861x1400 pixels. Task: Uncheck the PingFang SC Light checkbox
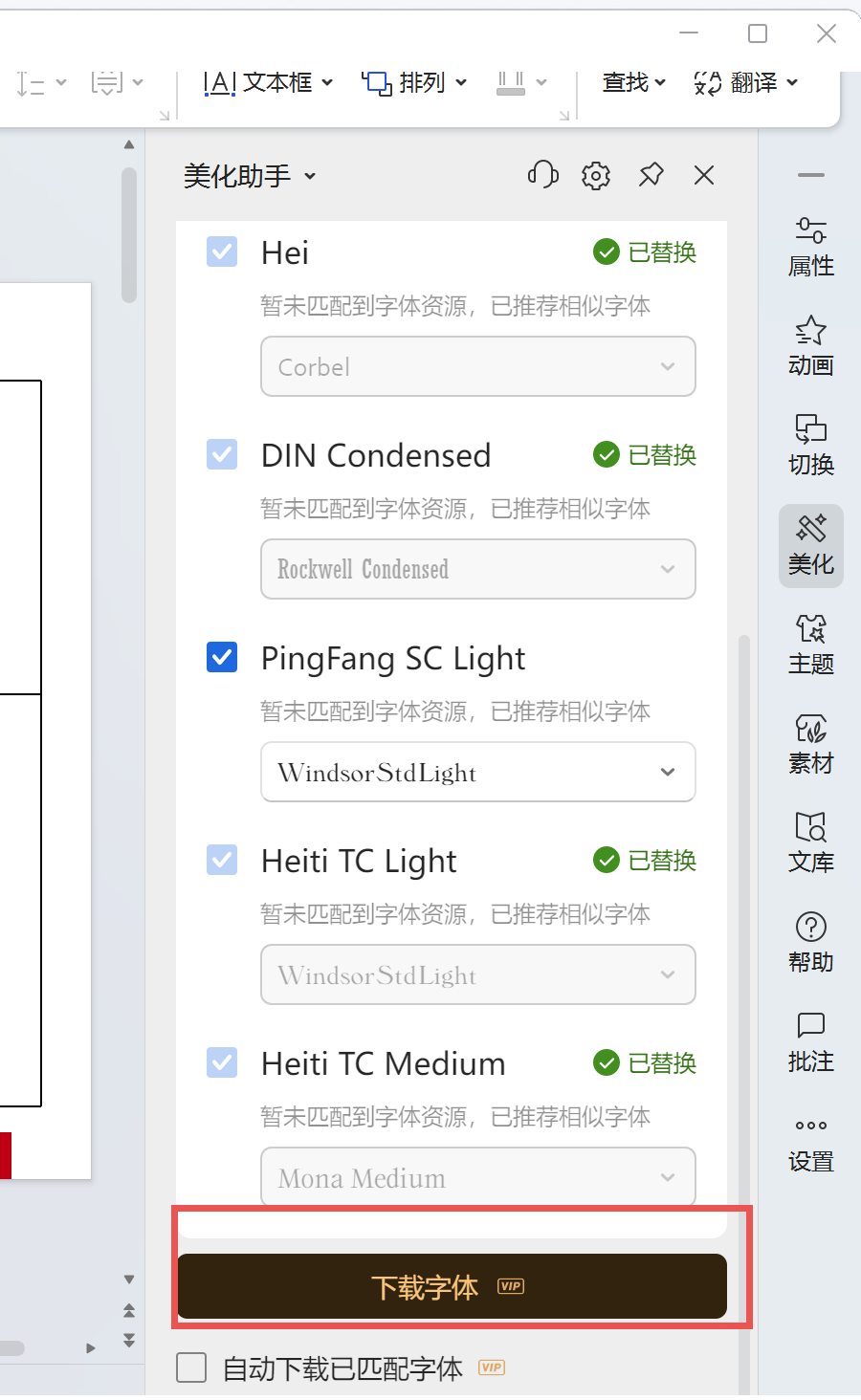(x=222, y=658)
